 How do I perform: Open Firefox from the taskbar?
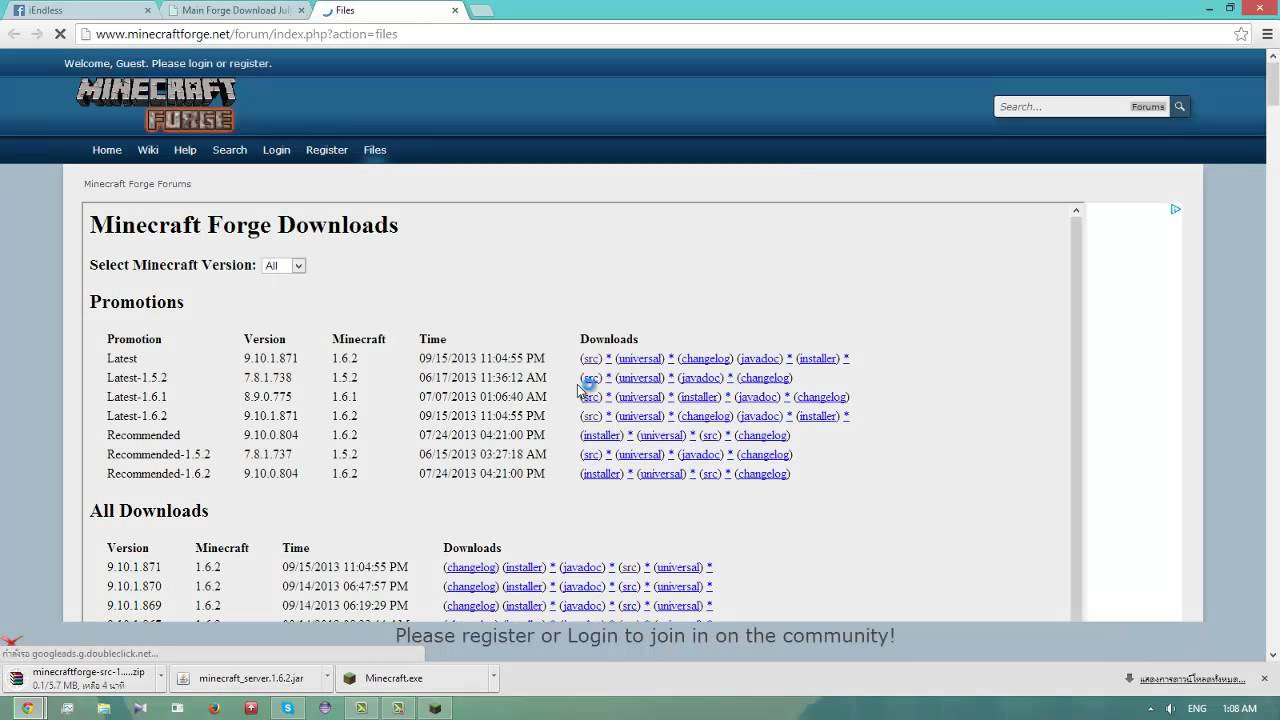(214, 708)
